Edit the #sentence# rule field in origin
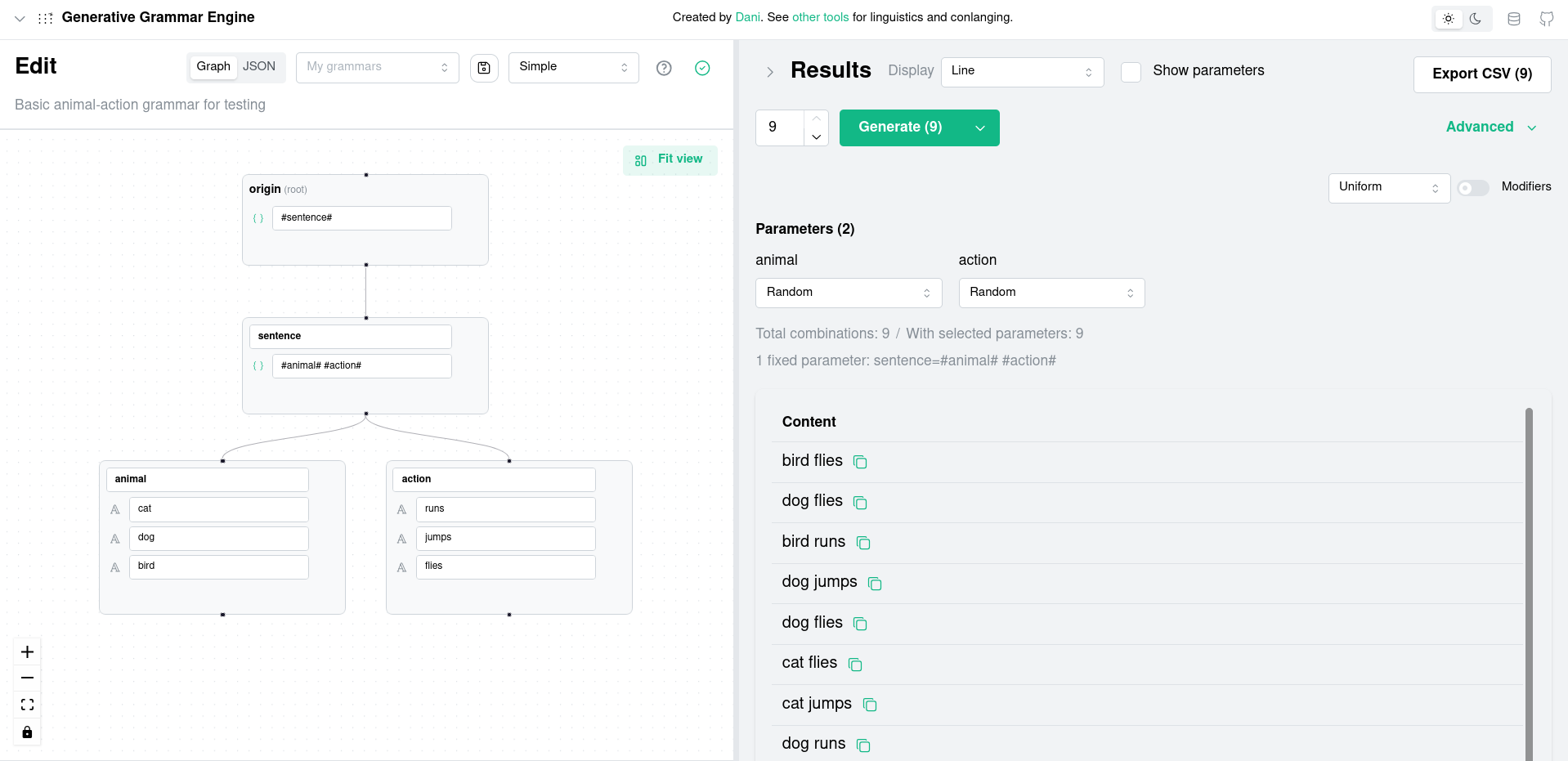This screenshot has height=761, width=1568. pyautogui.click(x=362, y=218)
